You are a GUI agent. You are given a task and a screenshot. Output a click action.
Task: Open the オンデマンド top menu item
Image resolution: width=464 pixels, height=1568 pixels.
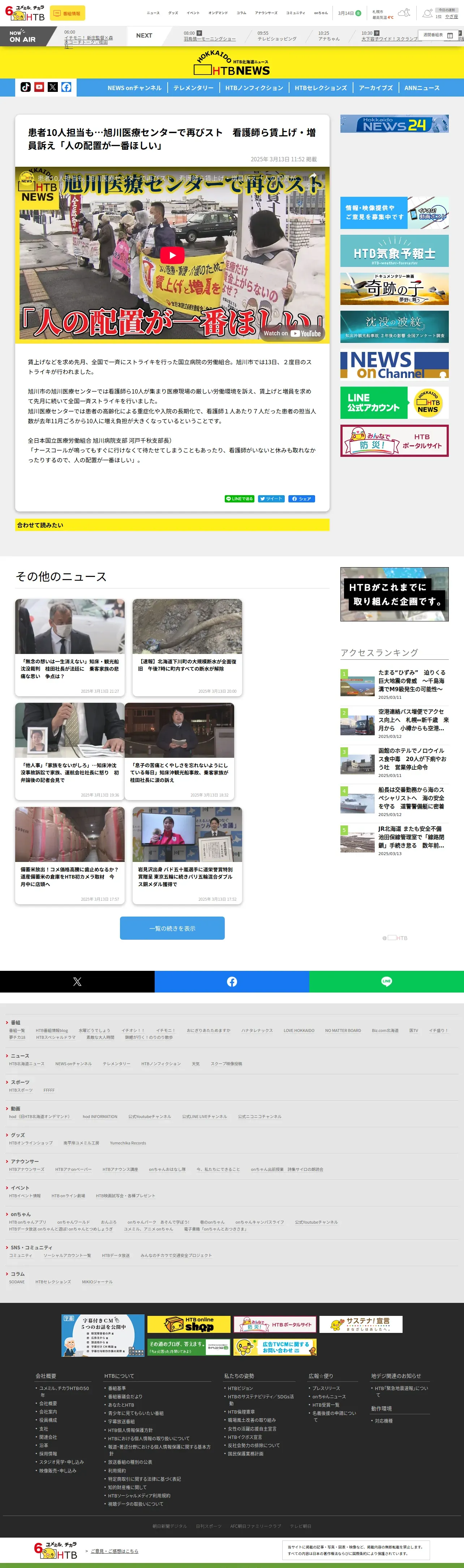tap(218, 13)
